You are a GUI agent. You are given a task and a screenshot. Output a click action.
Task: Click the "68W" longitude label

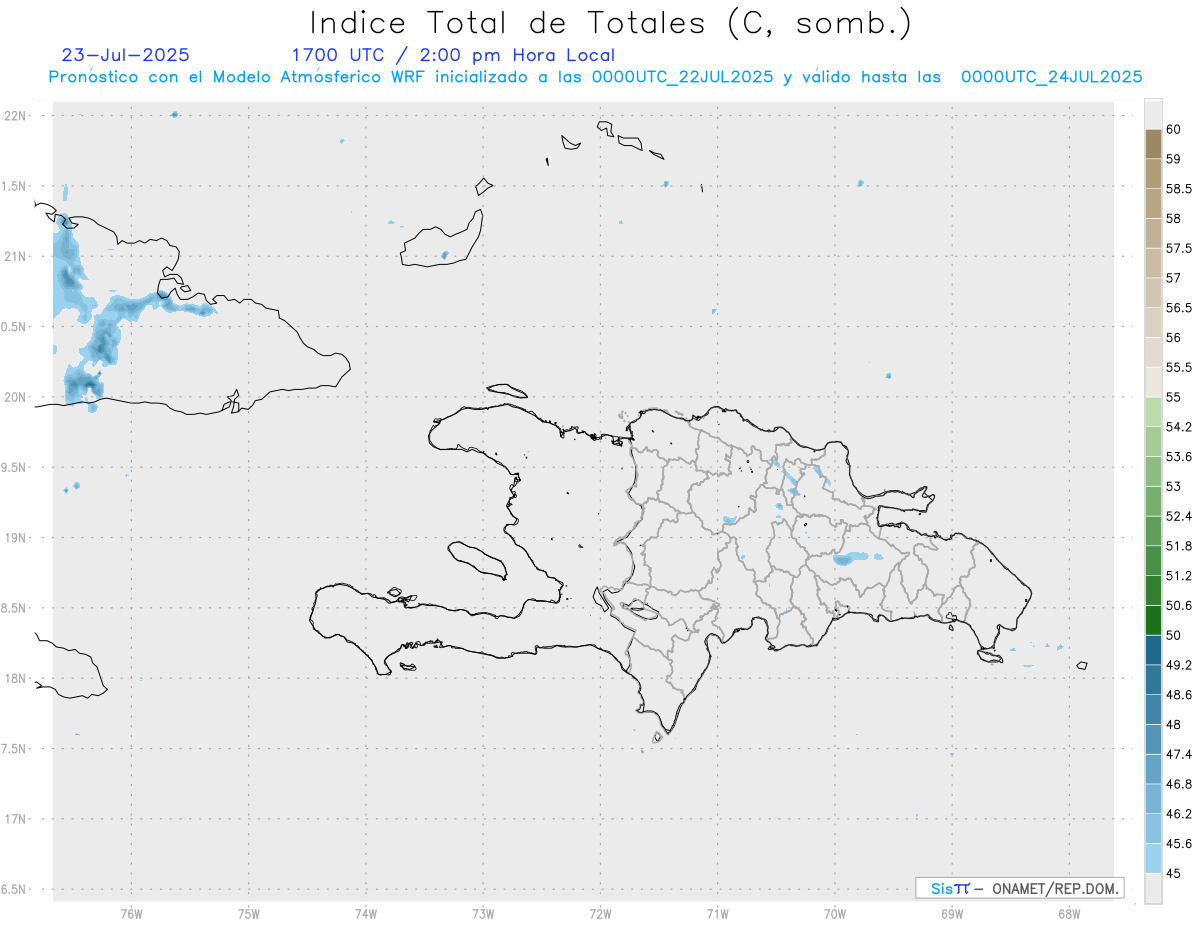click(x=1069, y=914)
